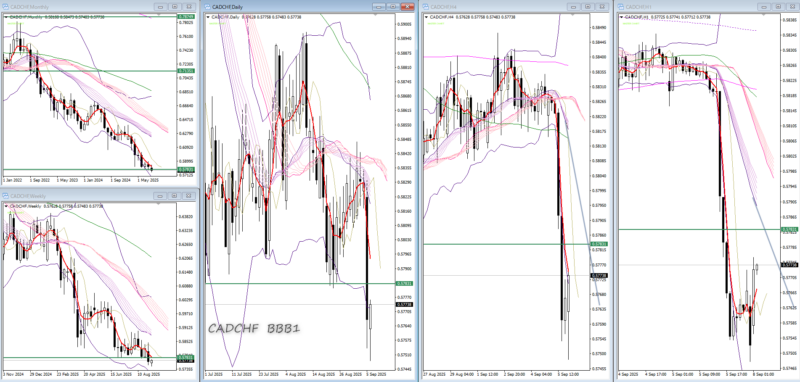Close the CADCHF,H4 chart window
This screenshot has height=382, width=800.
tap(602, 7)
